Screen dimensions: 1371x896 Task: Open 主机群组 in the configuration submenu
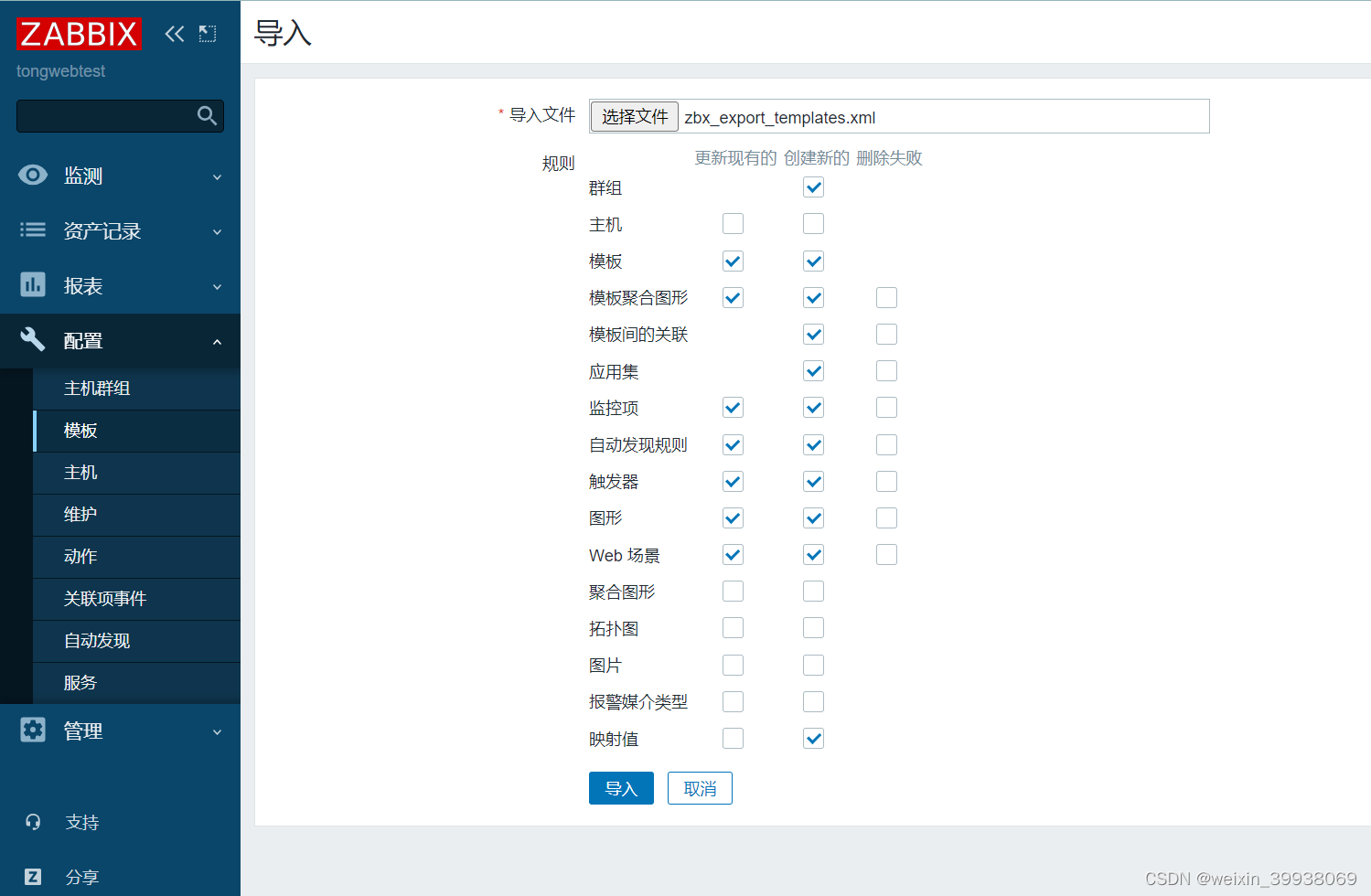[x=136, y=389]
